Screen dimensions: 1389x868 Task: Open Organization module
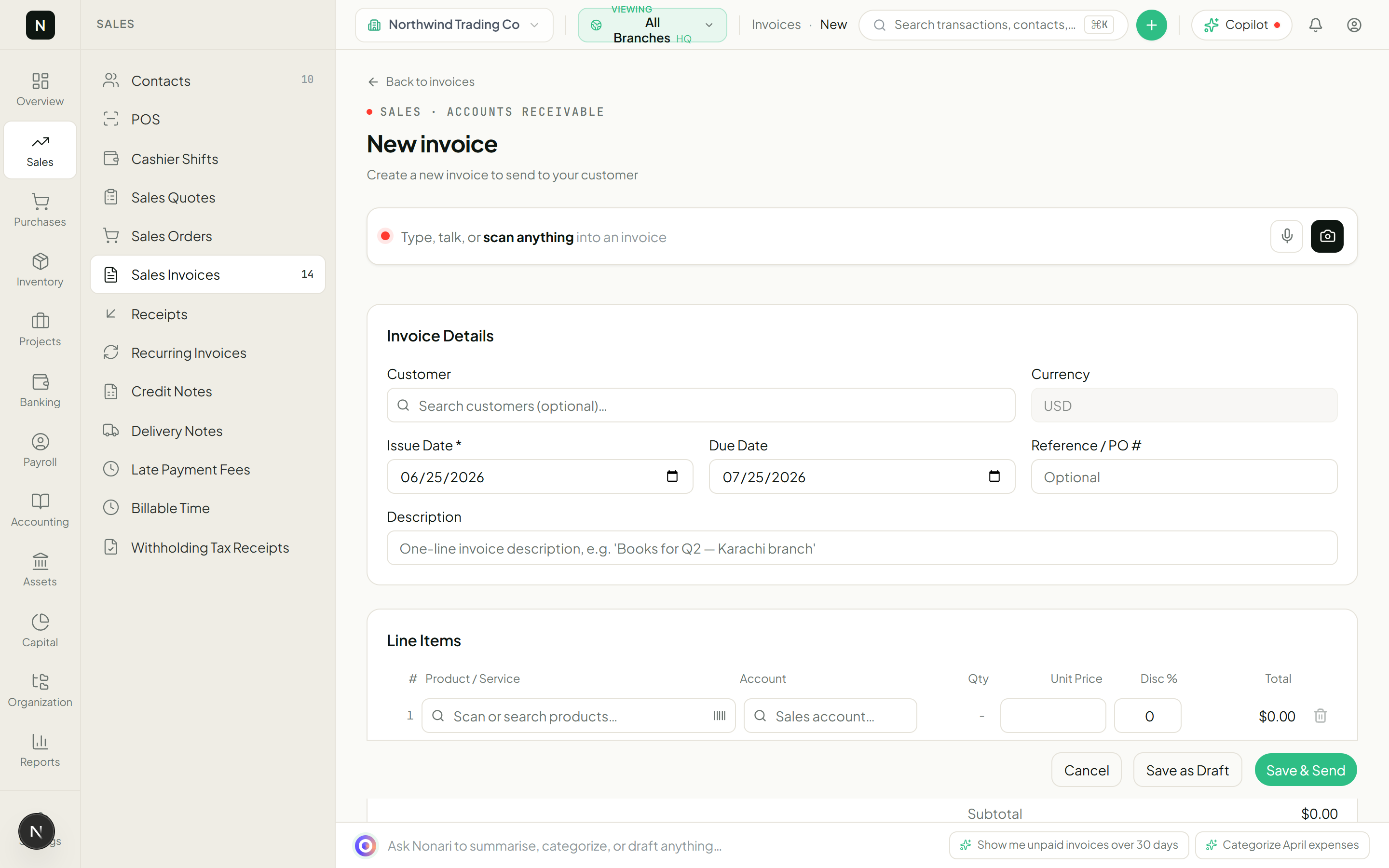pos(40,690)
